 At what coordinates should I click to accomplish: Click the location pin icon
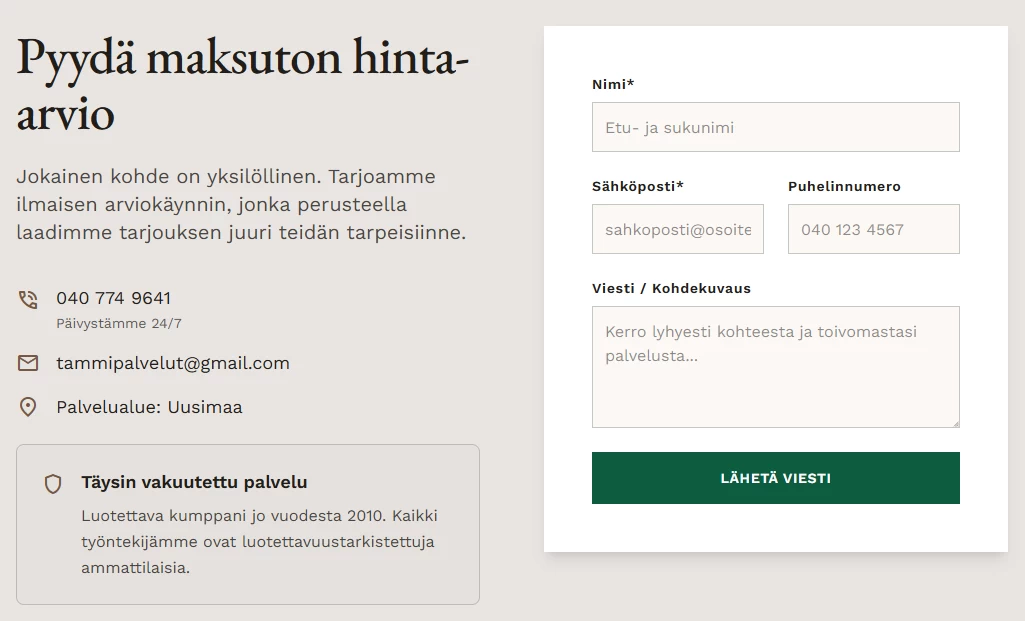(x=27, y=407)
